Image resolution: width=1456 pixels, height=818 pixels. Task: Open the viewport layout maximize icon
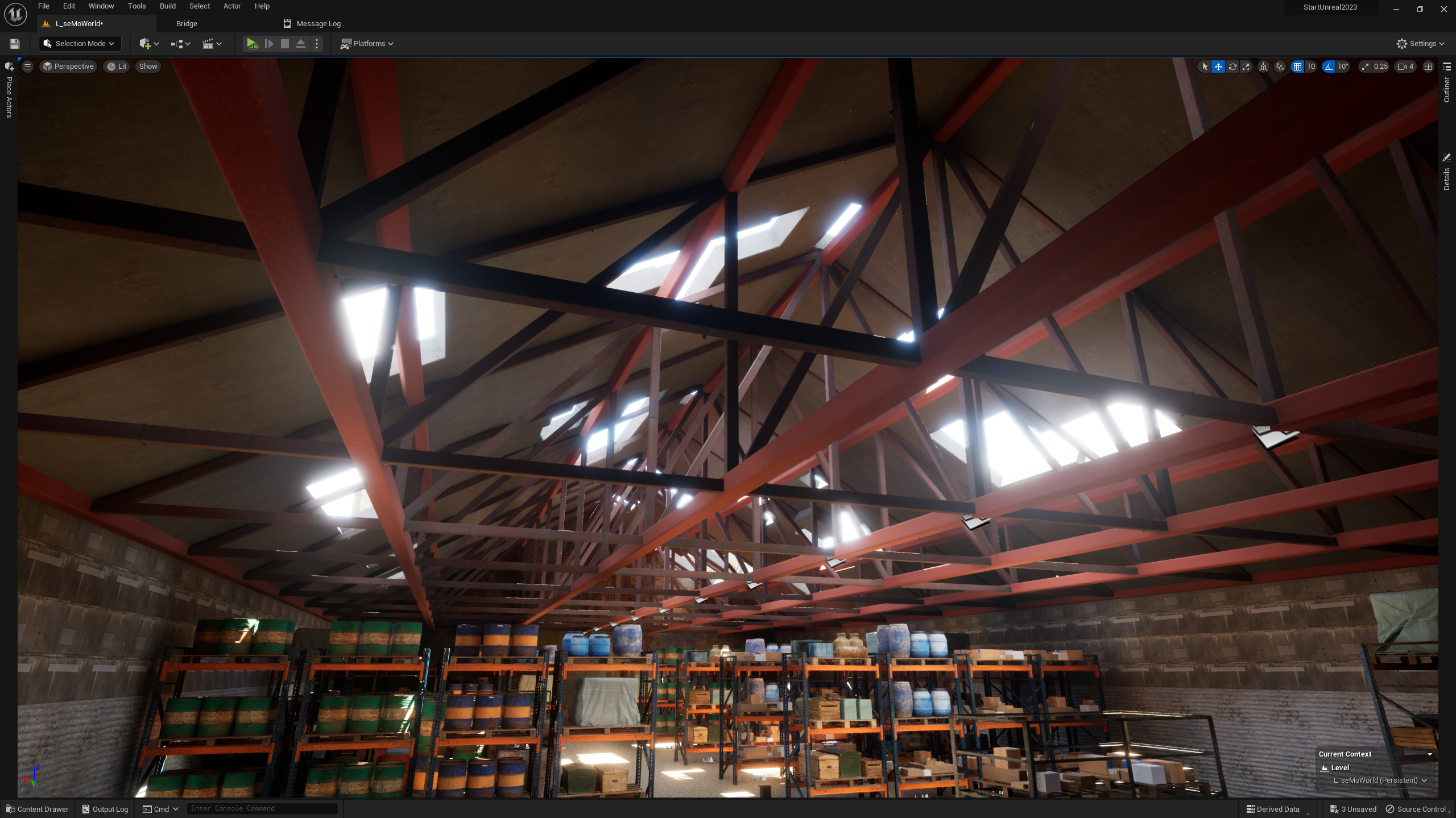point(1428,67)
